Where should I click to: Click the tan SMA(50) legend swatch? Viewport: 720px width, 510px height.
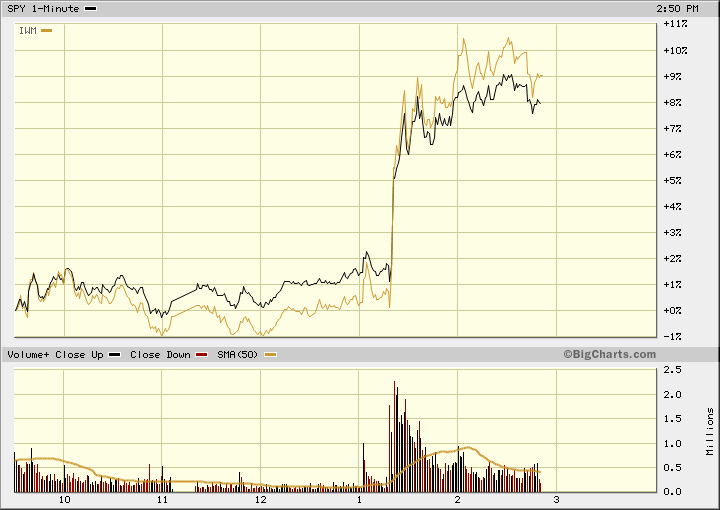pos(270,355)
